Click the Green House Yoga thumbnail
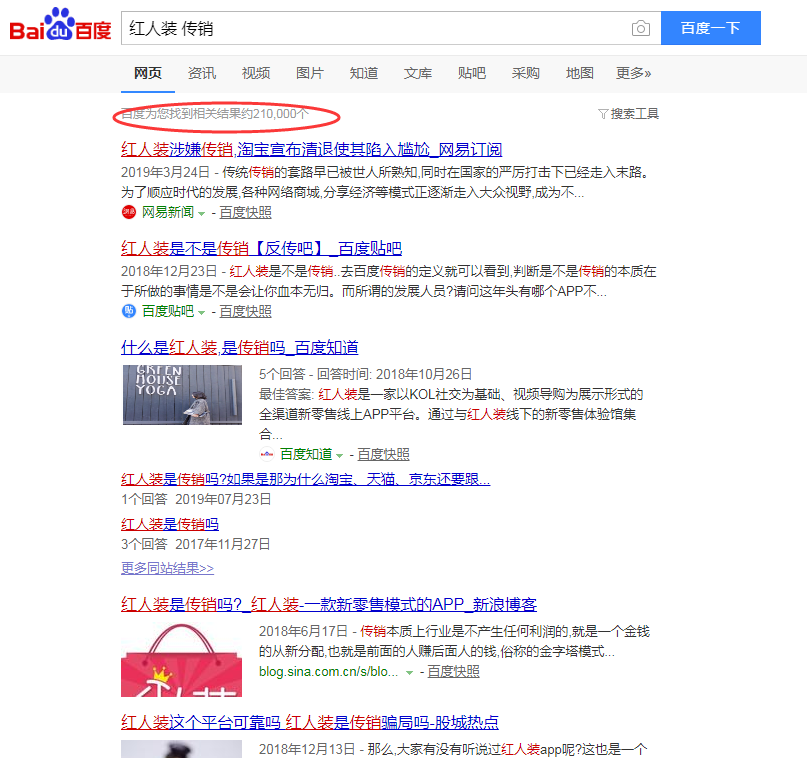Screen dimensions: 807x758 pos(182,395)
